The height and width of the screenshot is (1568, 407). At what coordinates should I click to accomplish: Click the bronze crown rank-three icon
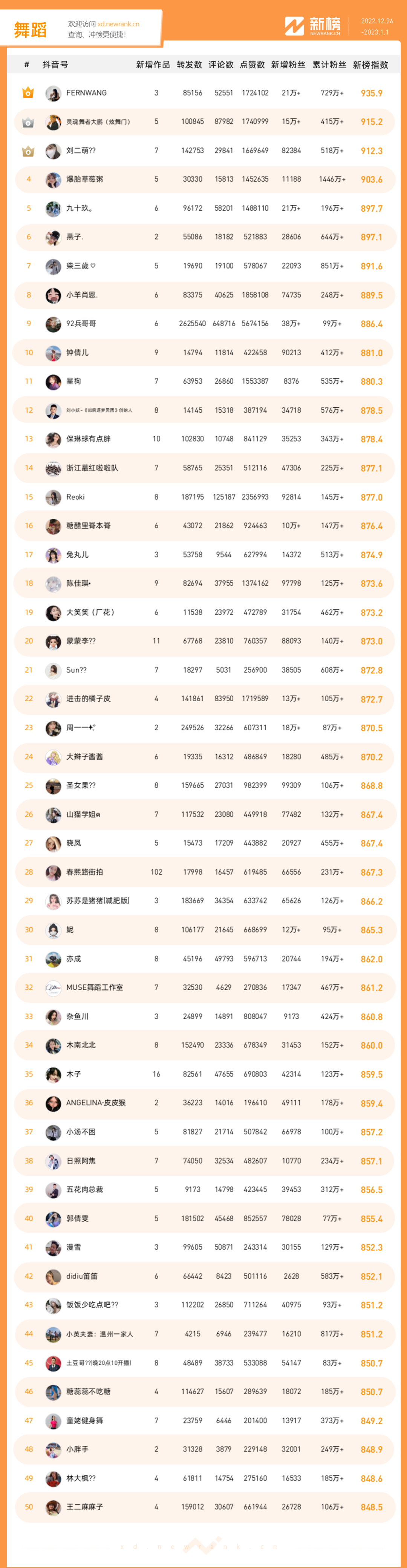click(28, 151)
